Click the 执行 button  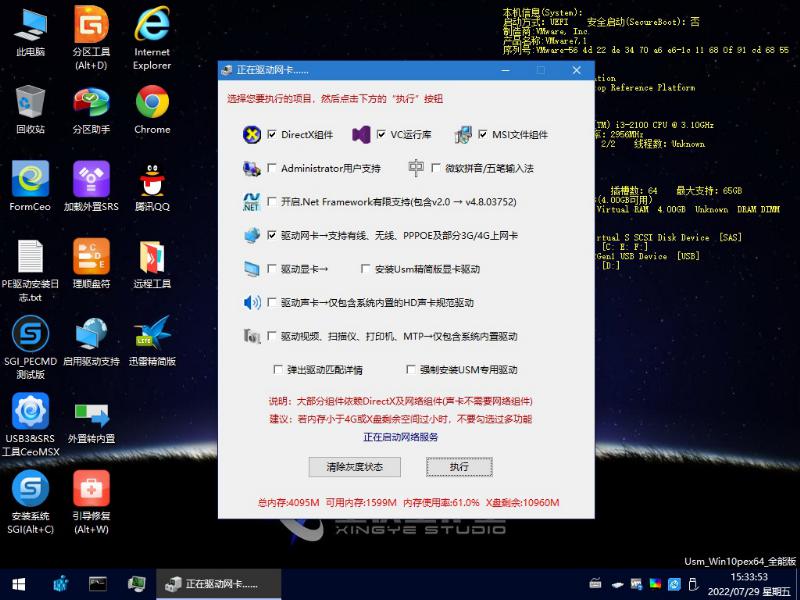point(459,467)
